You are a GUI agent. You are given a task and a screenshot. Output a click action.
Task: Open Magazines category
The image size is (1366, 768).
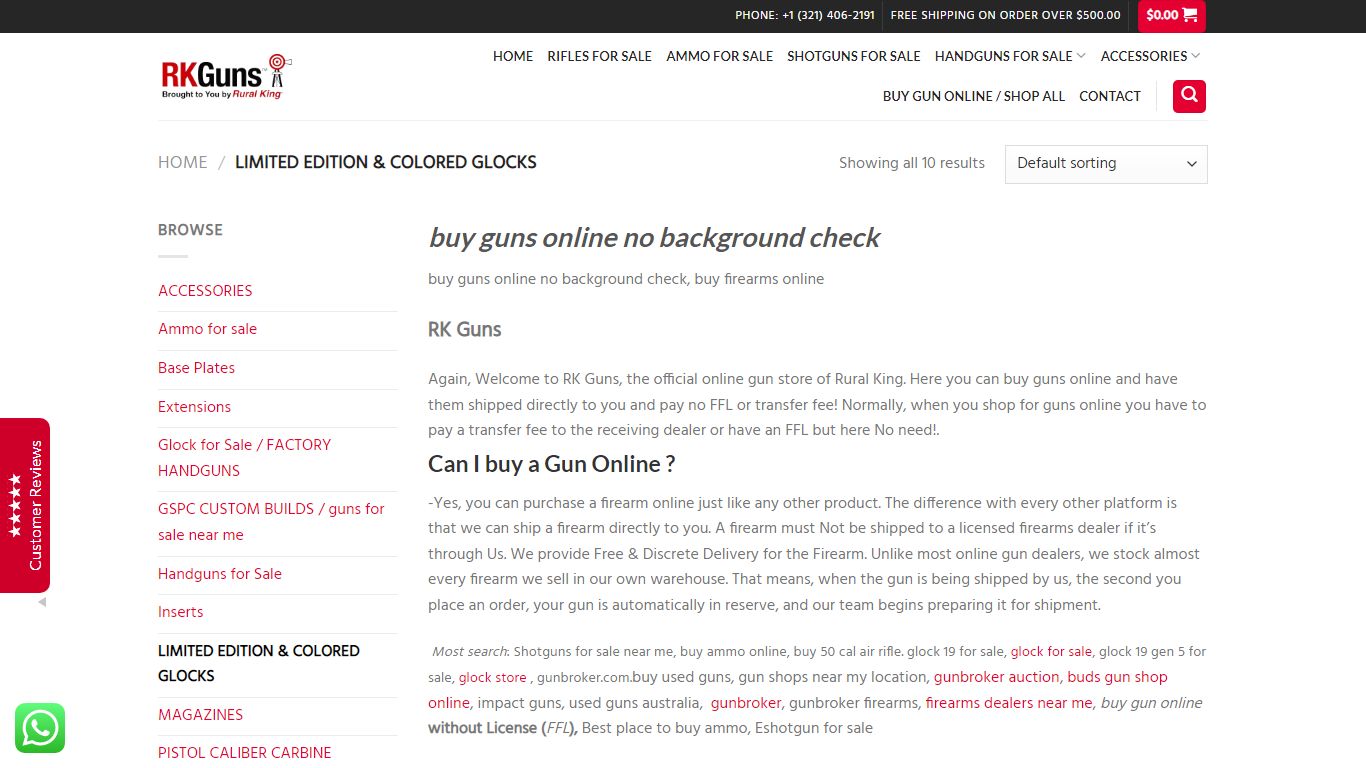(x=200, y=715)
